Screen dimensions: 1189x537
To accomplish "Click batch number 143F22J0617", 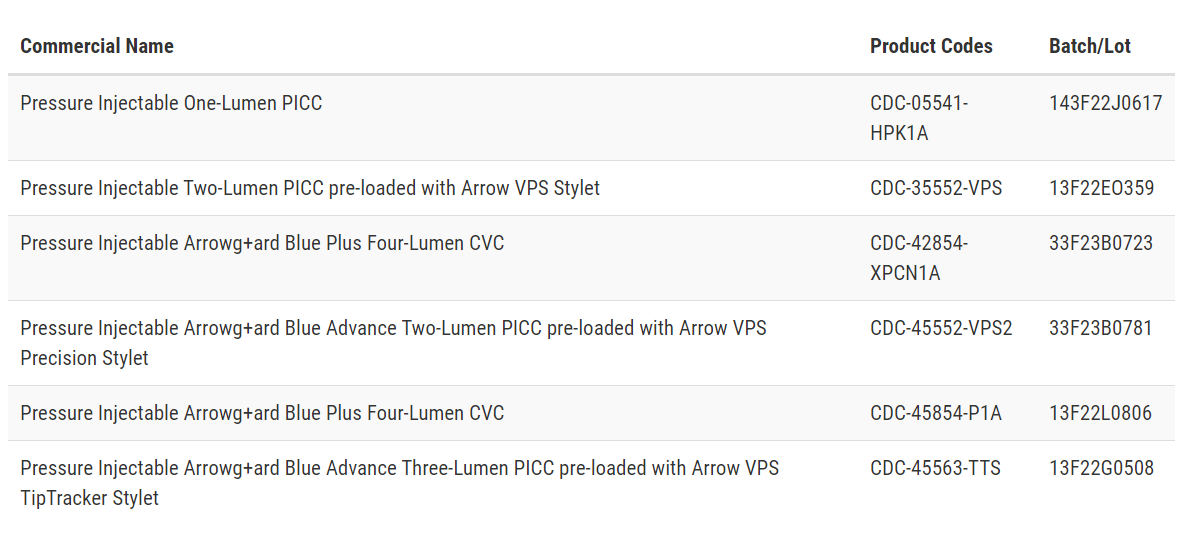I will (1106, 103).
